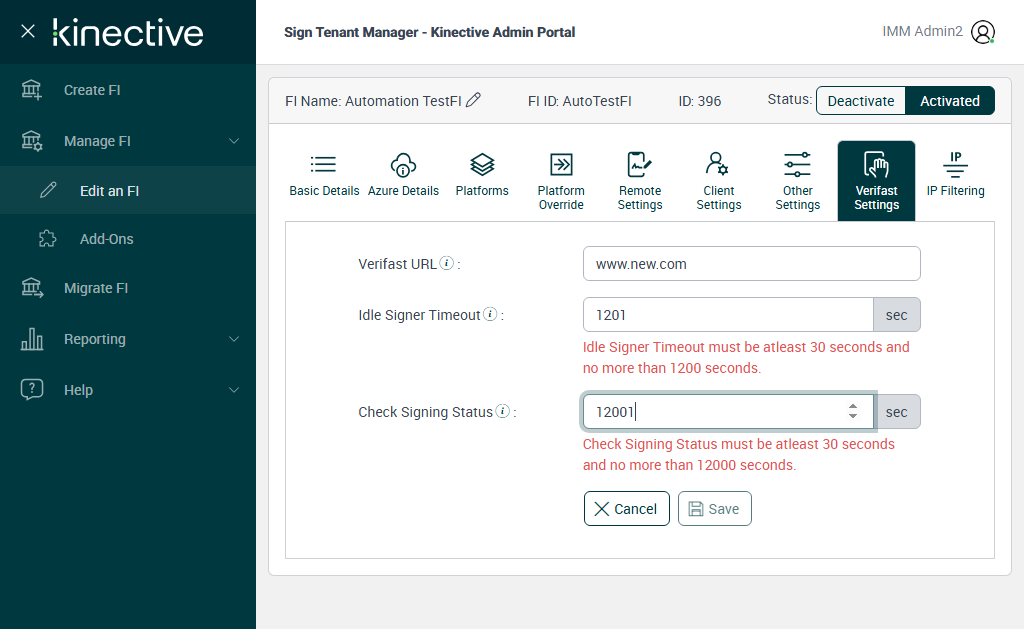Screen dimensions: 1024x629
Task: Click the Help question mark icon
Action: tap(32, 389)
